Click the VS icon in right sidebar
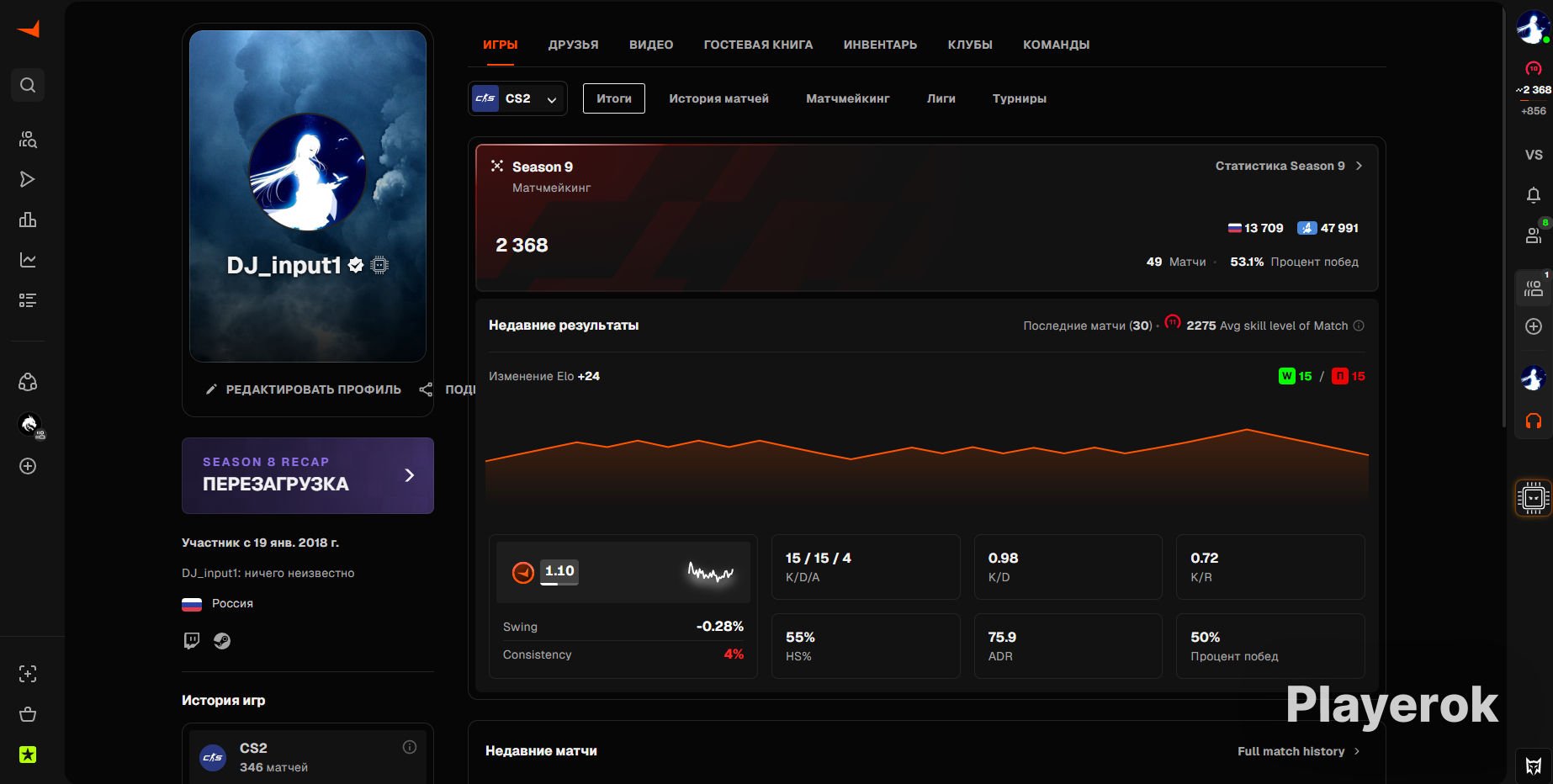 pyautogui.click(x=1534, y=155)
